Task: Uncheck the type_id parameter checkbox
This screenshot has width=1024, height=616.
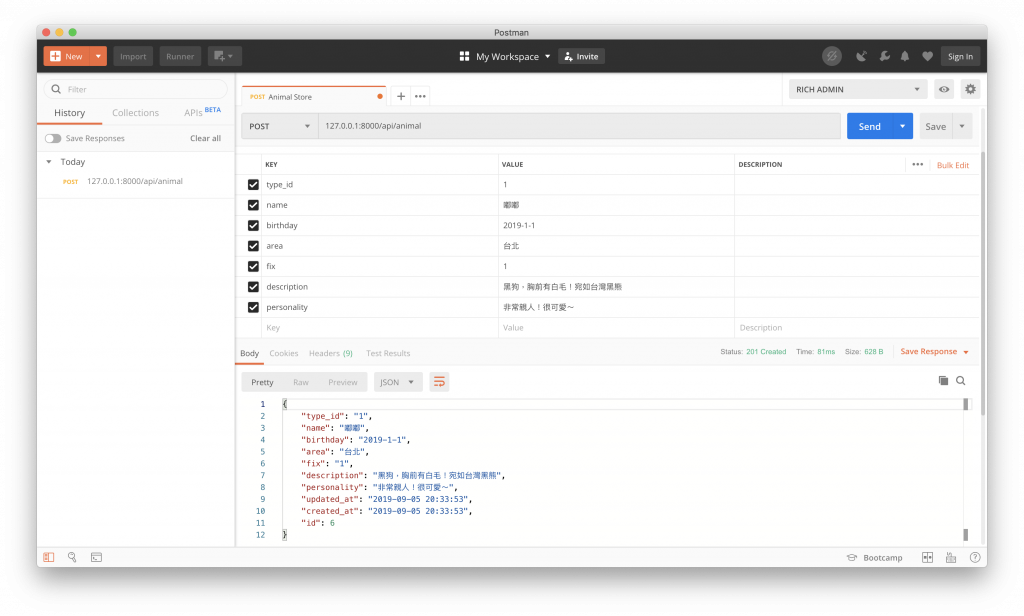Action: pos(253,185)
